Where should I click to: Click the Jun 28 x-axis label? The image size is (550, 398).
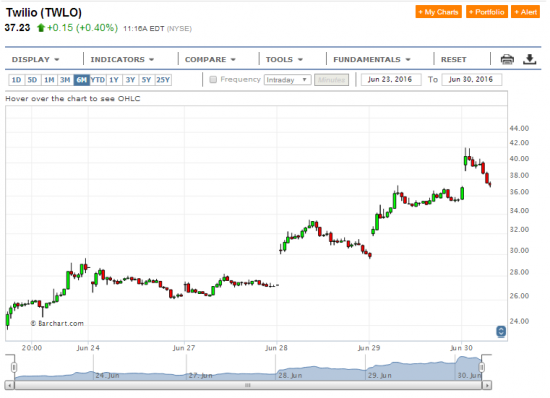[276, 348]
